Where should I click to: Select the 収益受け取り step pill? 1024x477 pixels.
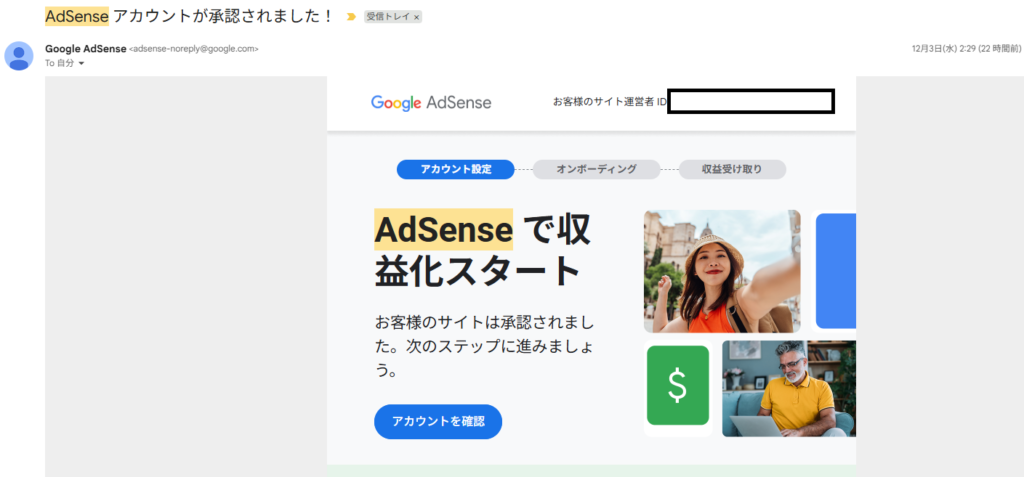732,169
